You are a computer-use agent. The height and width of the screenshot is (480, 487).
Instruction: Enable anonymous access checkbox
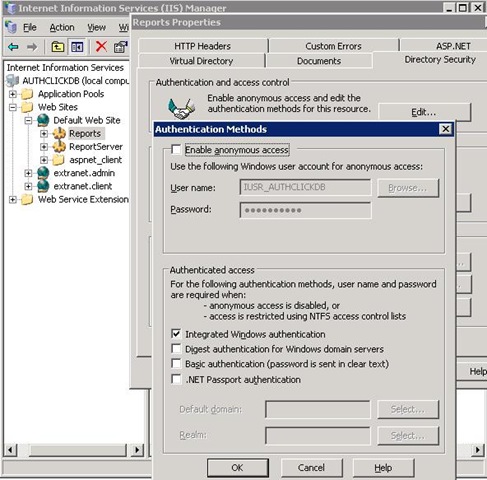176,149
